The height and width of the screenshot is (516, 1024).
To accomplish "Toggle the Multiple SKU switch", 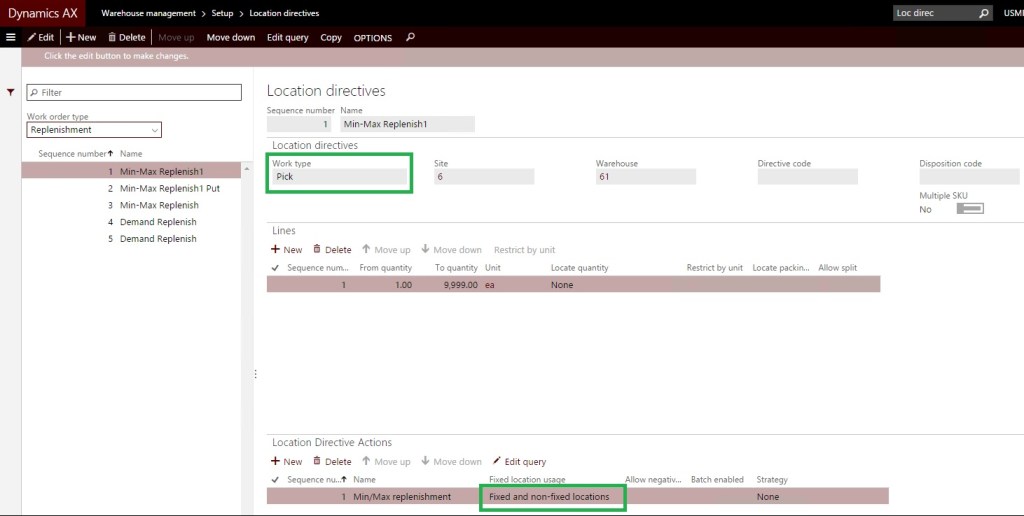I will coord(969,209).
